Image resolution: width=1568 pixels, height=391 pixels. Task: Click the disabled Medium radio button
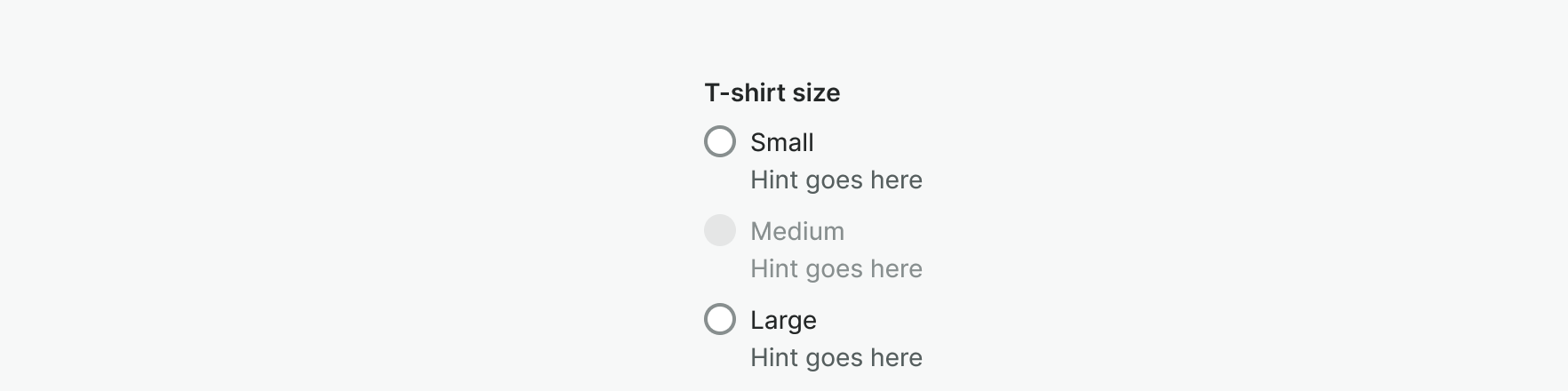tap(720, 230)
